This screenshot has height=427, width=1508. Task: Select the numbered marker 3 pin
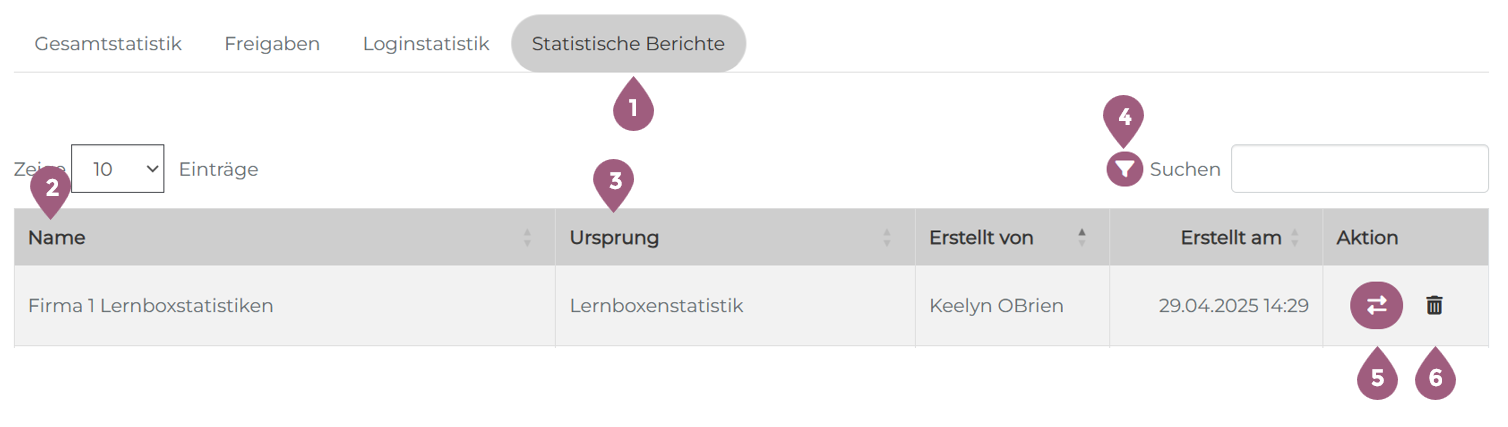point(614,182)
